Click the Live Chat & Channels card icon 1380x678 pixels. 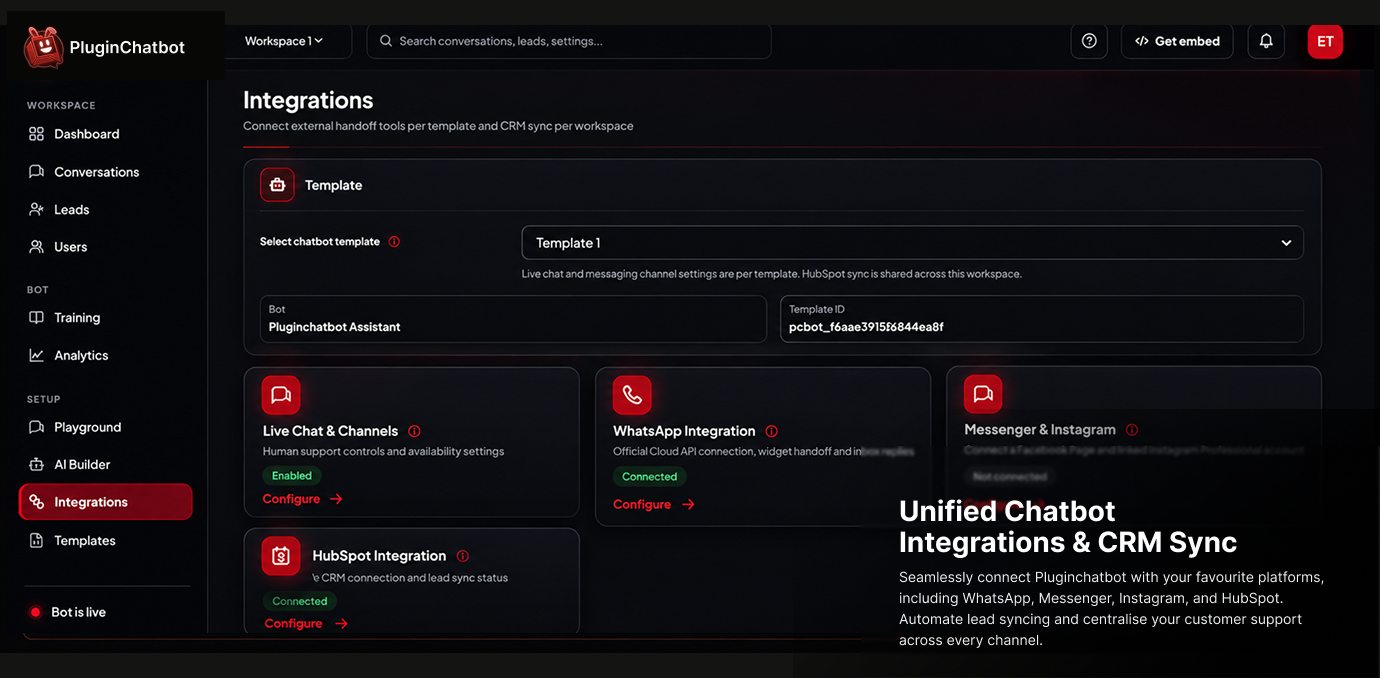click(x=281, y=395)
